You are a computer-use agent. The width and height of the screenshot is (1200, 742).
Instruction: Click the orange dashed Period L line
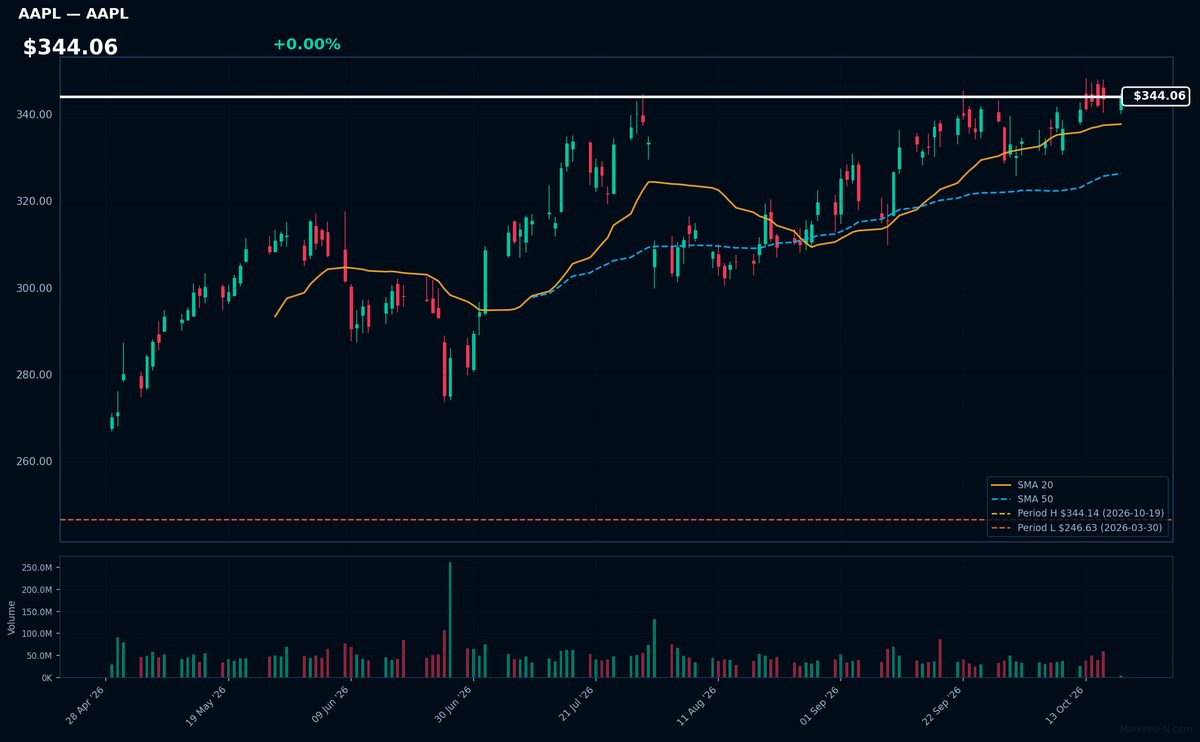coord(616,520)
